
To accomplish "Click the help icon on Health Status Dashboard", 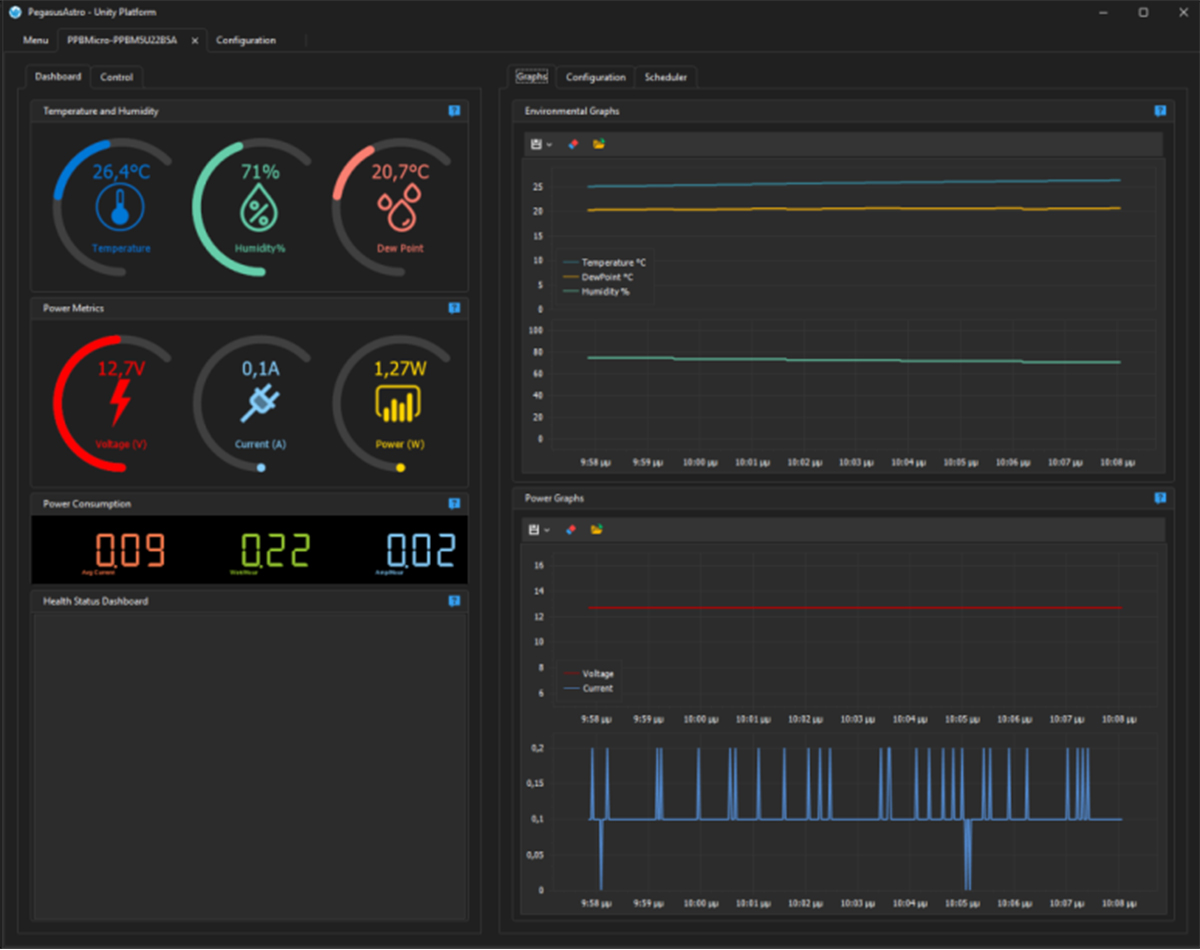I will (x=455, y=601).
